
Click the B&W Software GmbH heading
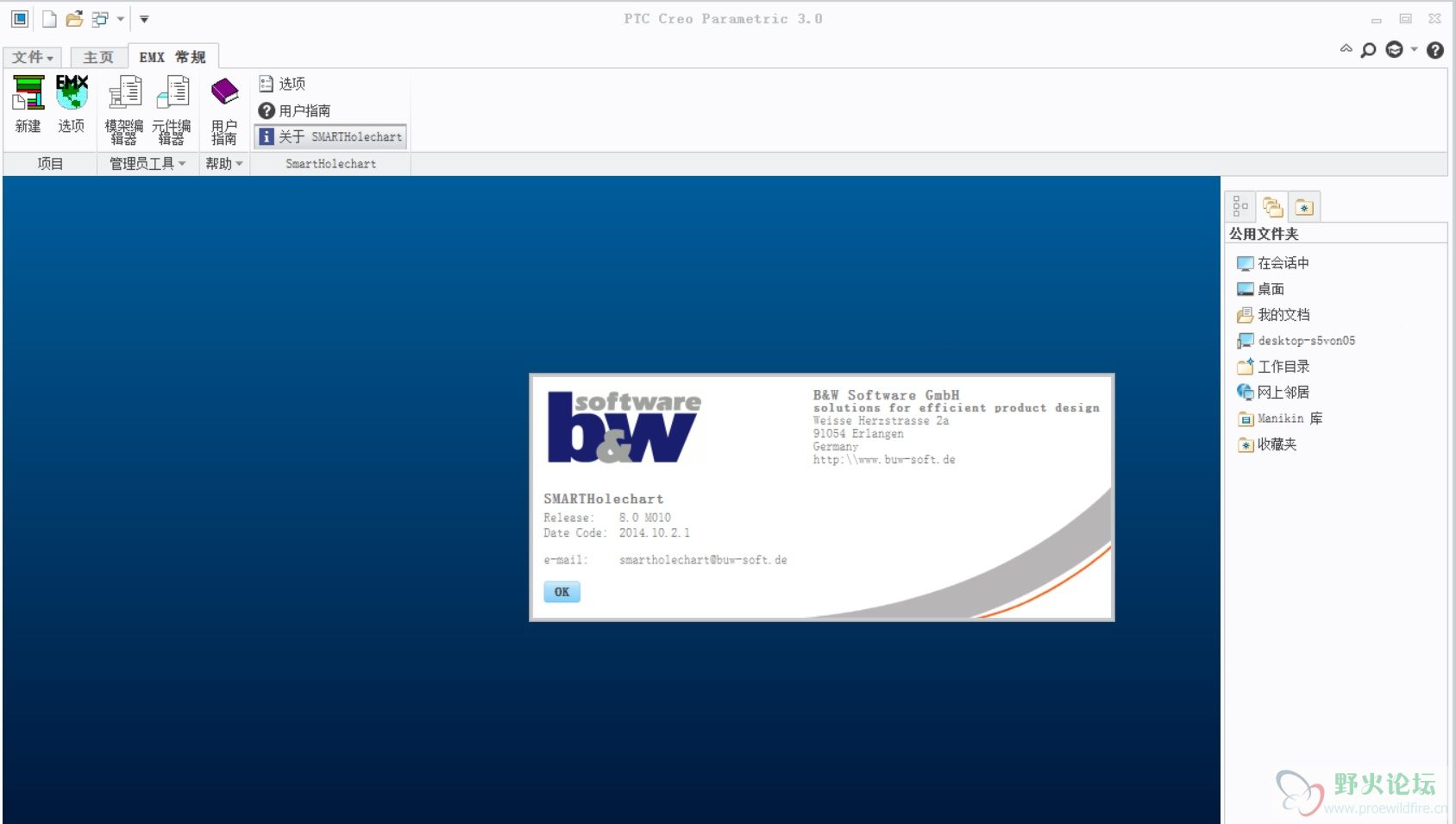click(886, 395)
